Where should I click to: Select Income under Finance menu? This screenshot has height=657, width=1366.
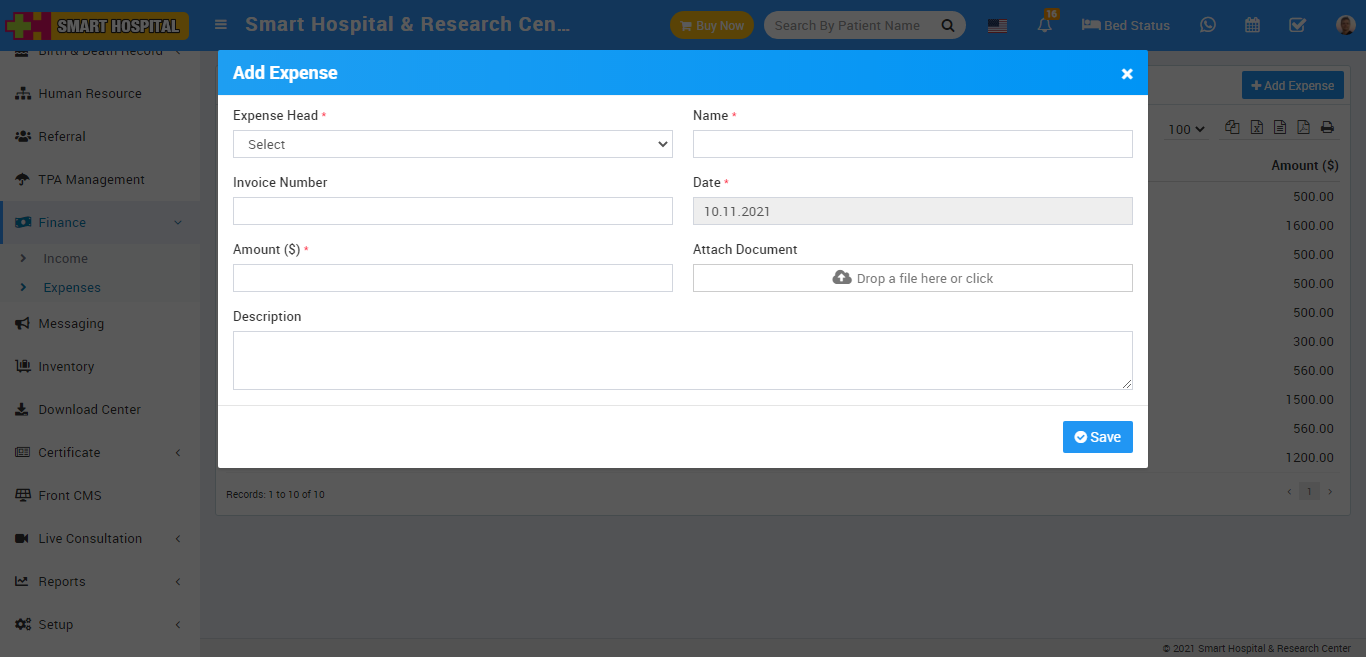[65, 258]
